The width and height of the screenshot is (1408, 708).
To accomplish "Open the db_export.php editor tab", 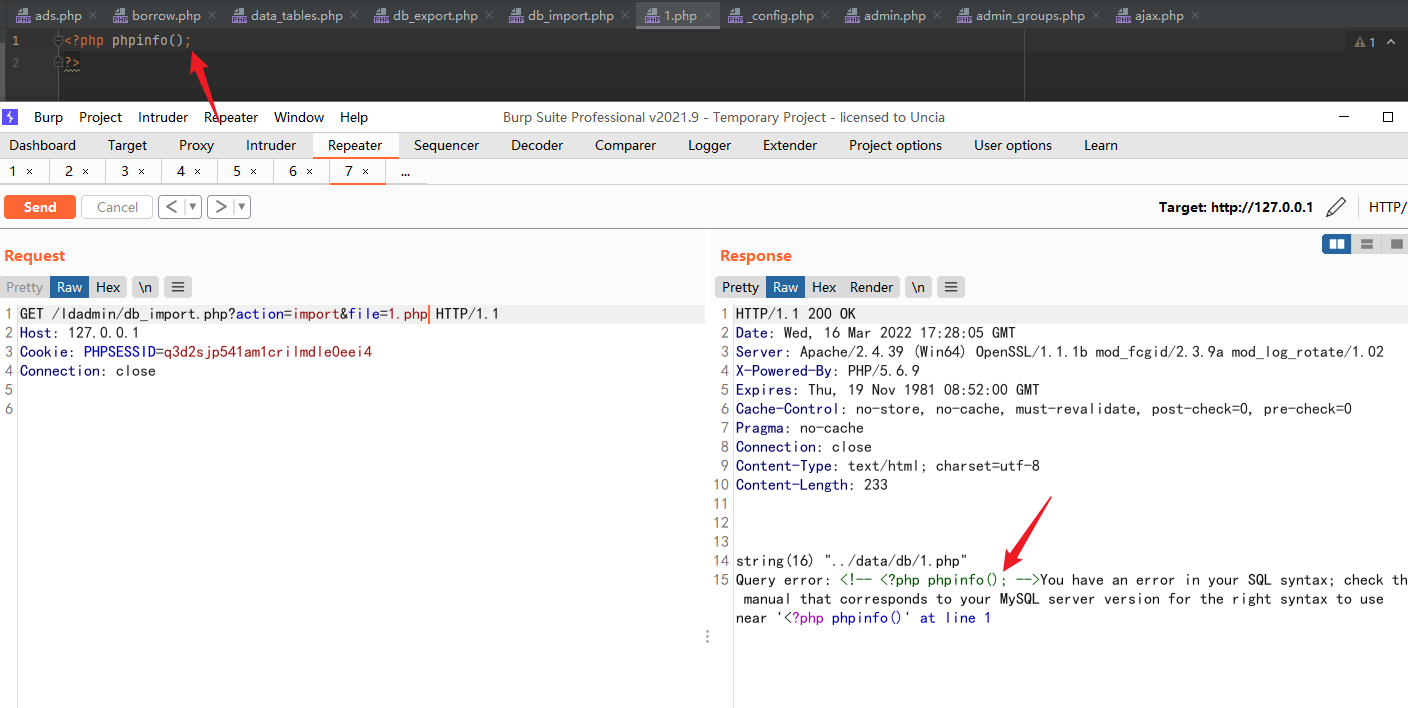I will pos(435,16).
